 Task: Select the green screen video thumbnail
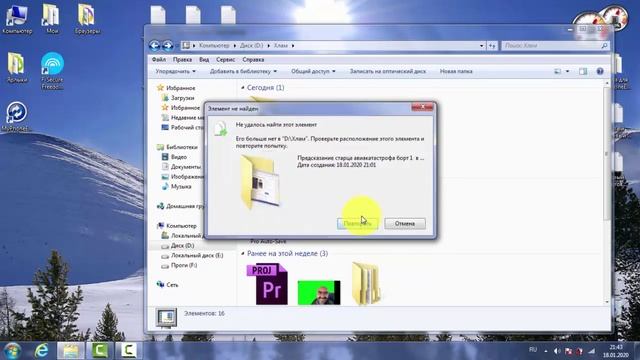(x=319, y=292)
